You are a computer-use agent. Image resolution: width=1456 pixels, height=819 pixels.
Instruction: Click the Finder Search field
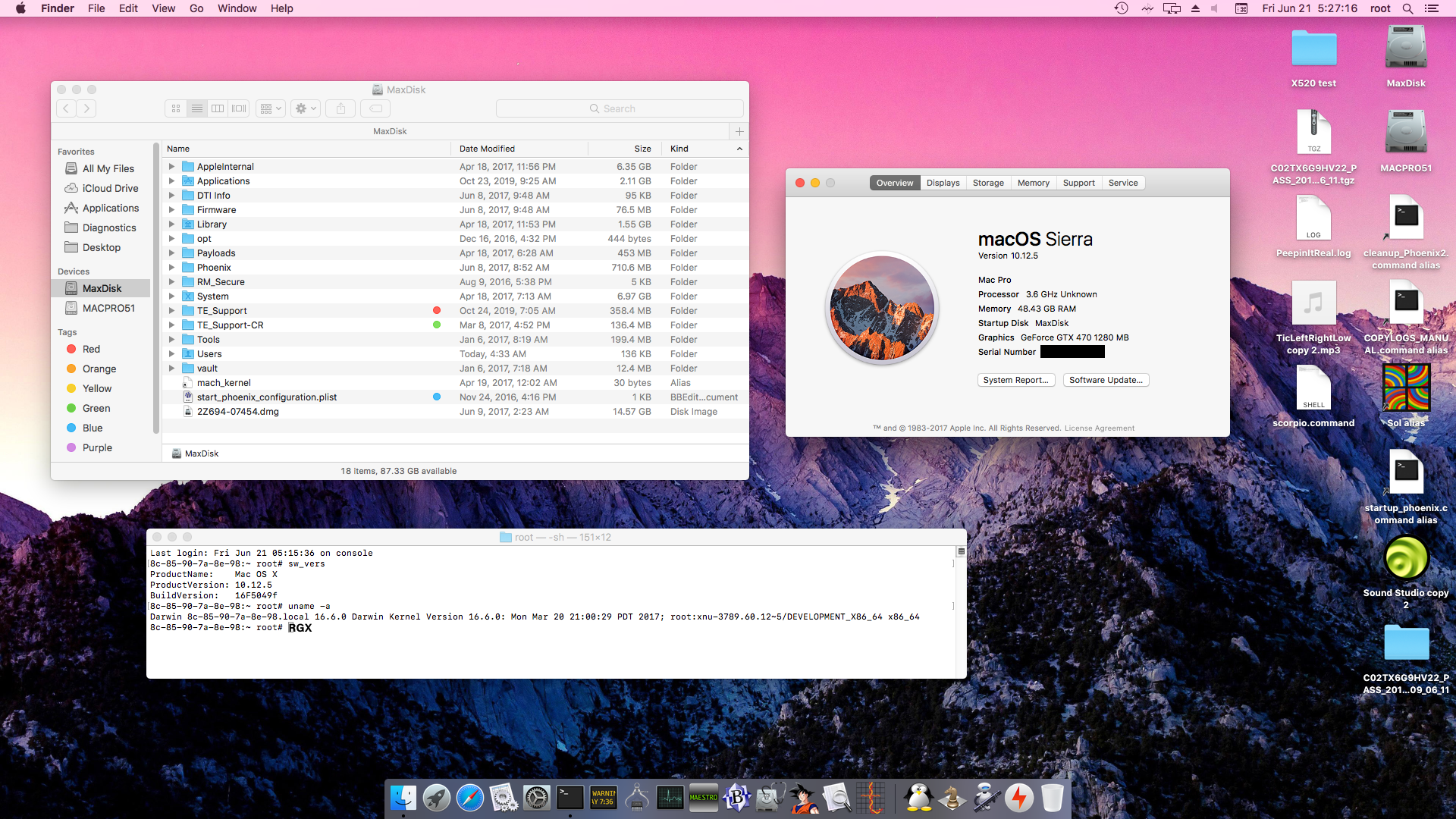pos(620,108)
